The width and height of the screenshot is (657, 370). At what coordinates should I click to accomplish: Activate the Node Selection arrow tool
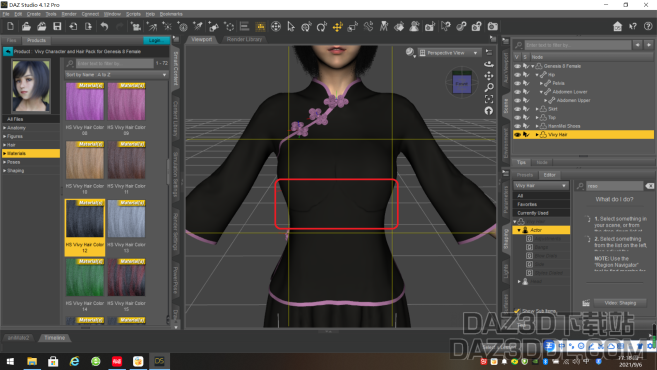[291, 27]
